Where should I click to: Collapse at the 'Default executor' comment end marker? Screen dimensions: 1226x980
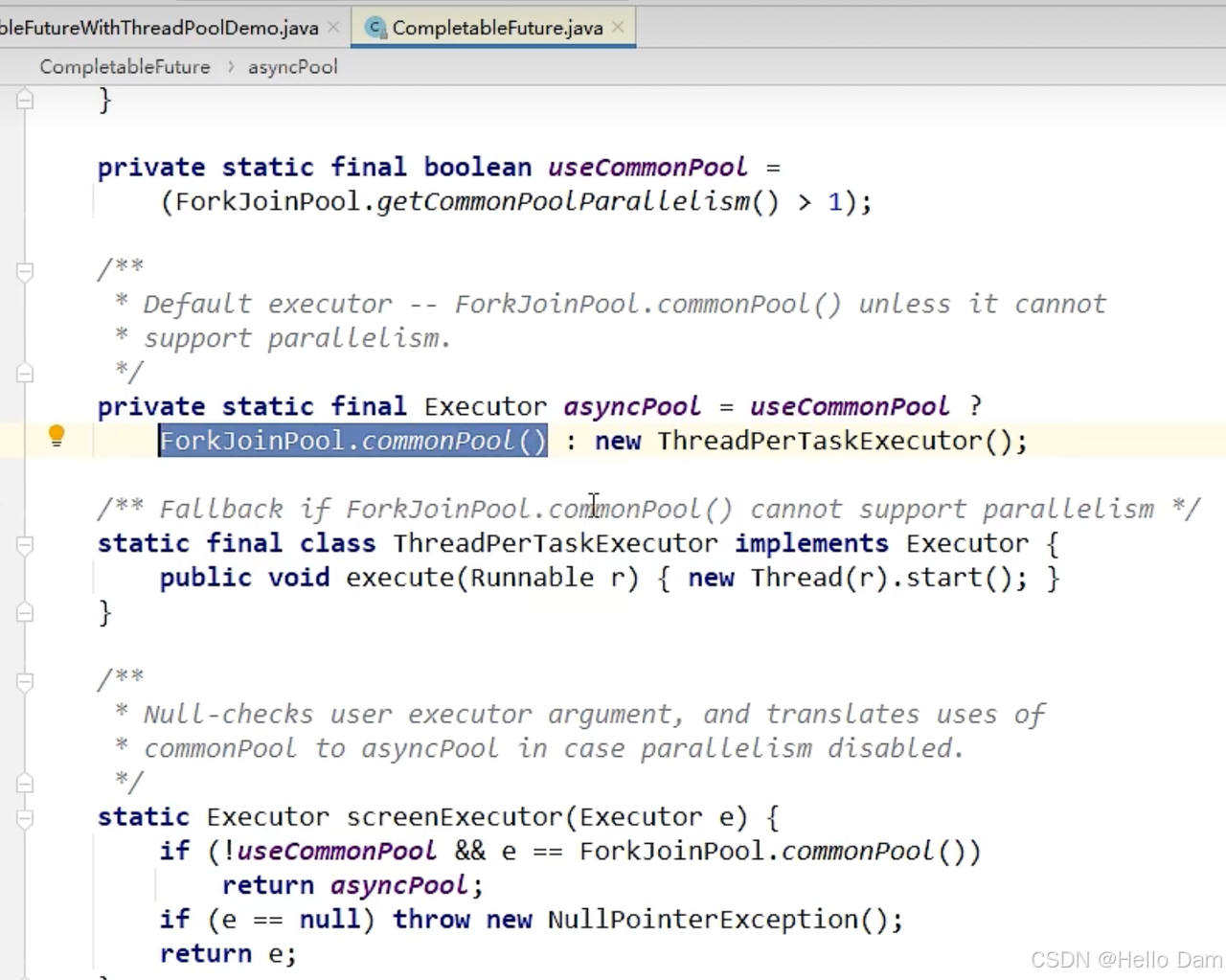26,373
